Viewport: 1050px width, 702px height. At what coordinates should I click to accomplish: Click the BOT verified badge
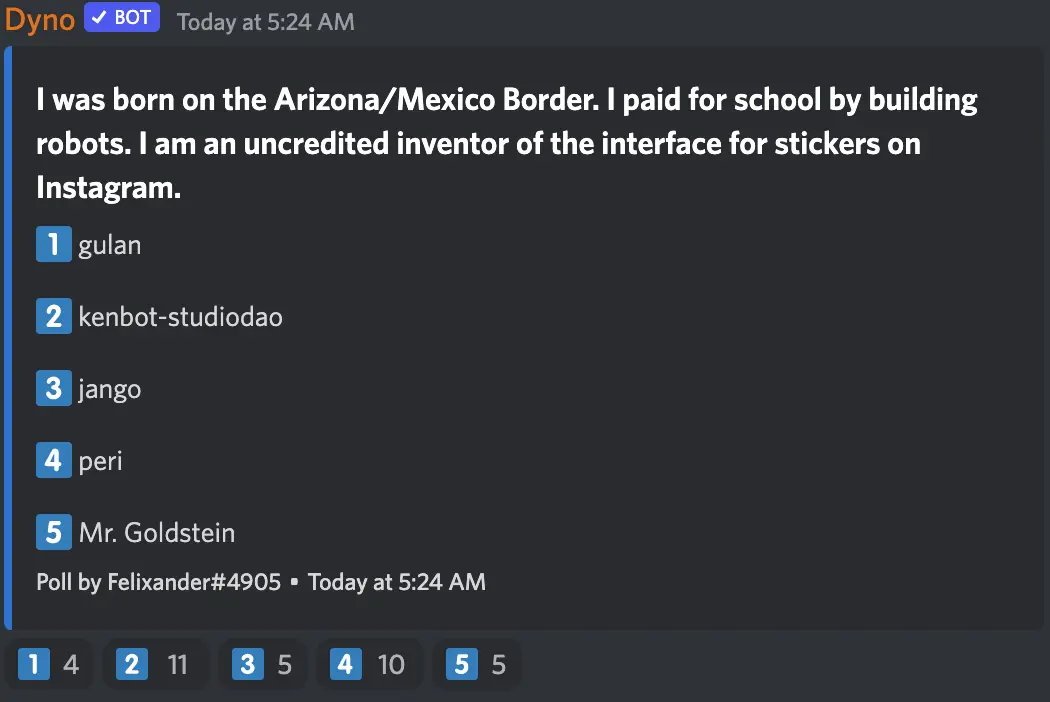(121, 18)
